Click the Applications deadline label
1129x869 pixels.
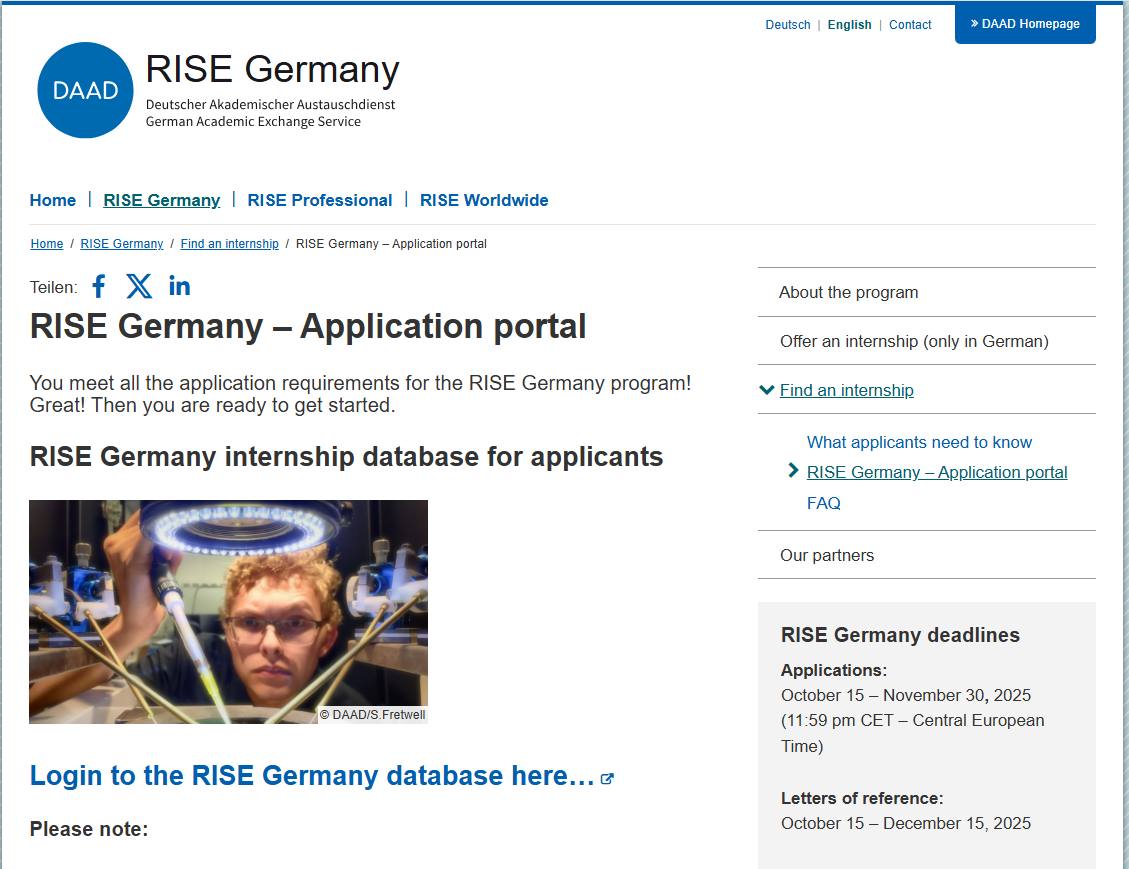[x=834, y=670]
